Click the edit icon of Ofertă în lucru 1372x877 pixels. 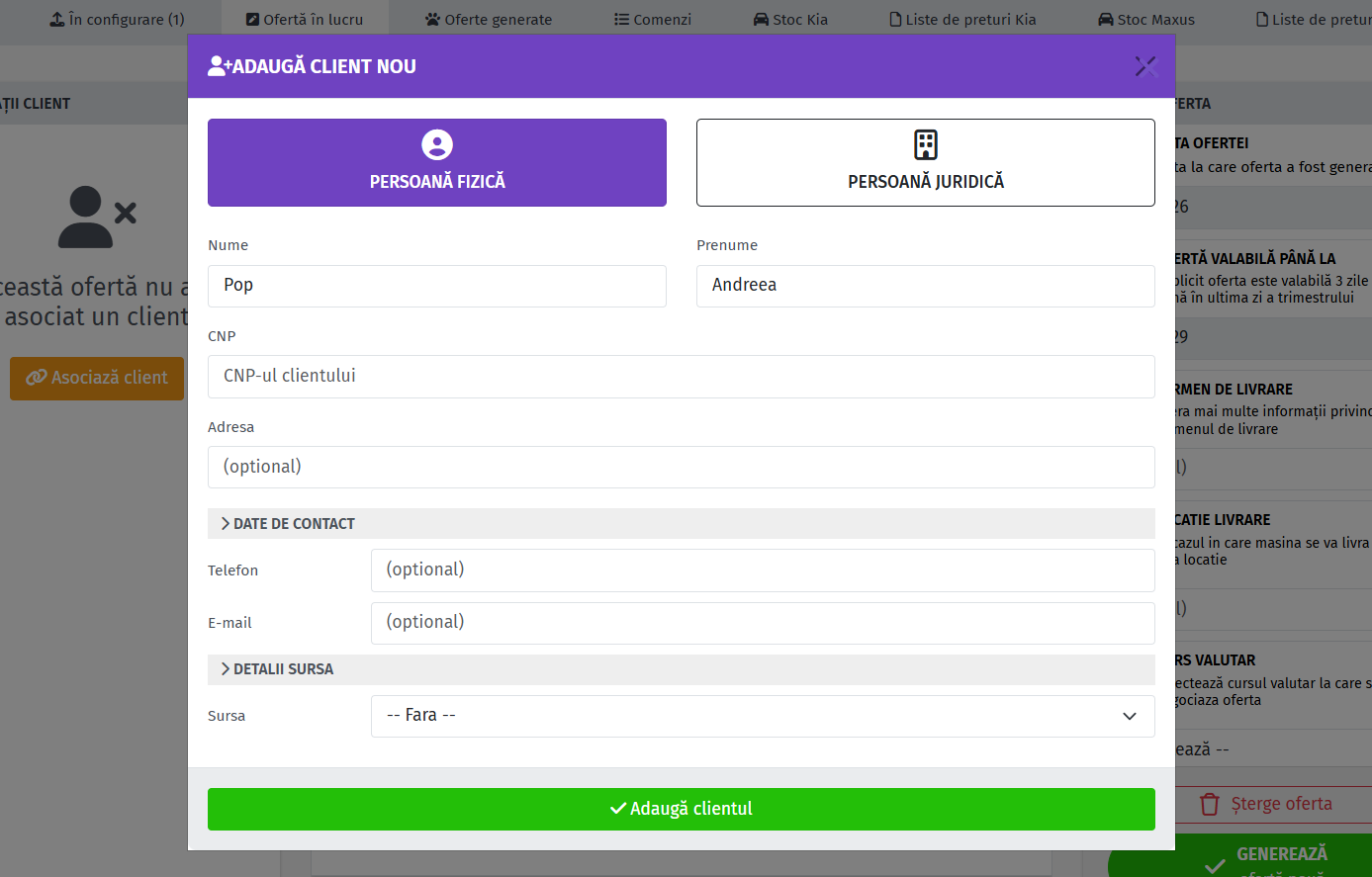(x=252, y=20)
